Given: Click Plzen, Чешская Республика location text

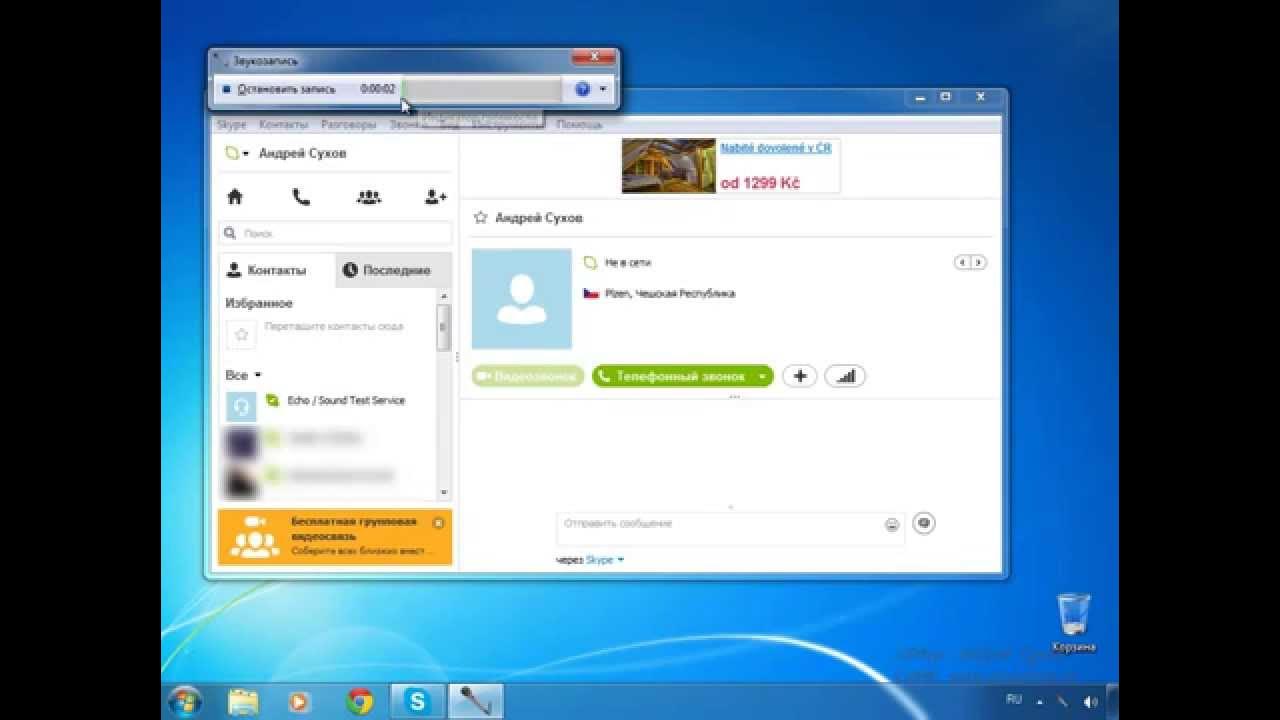Looking at the screenshot, I should [x=670, y=293].
